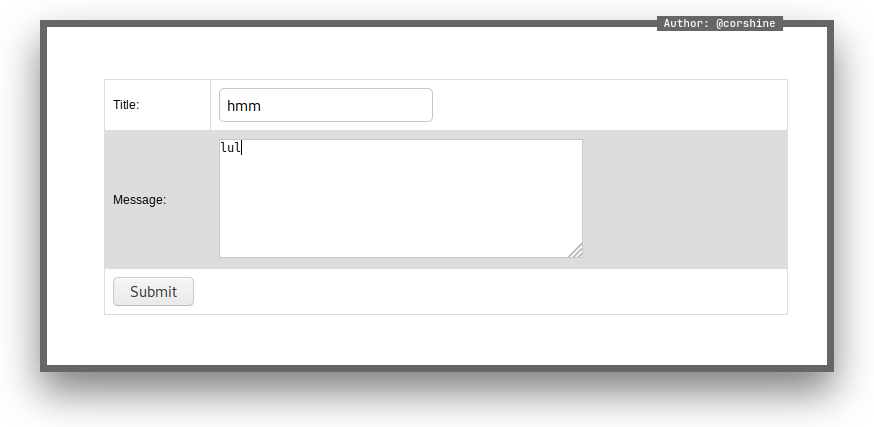
Task: Click the "Title:" label
Action: pos(126,105)
